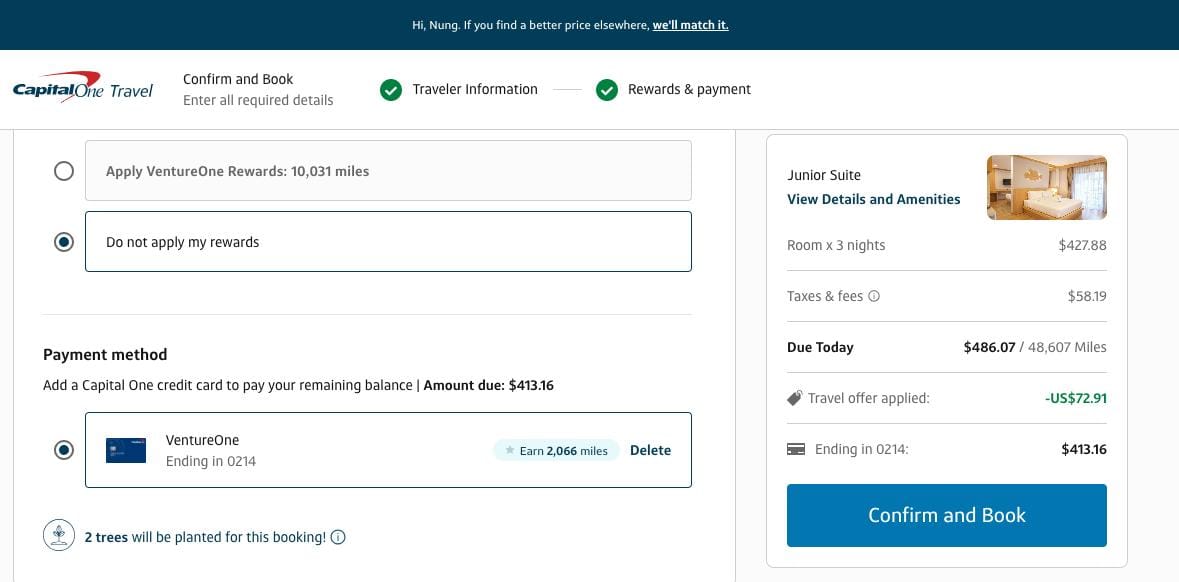Image resolution: width=1179 pixels, height=582 pixels.
Task: Click the VentureOne credit card icon
Action: pos(126,450)
